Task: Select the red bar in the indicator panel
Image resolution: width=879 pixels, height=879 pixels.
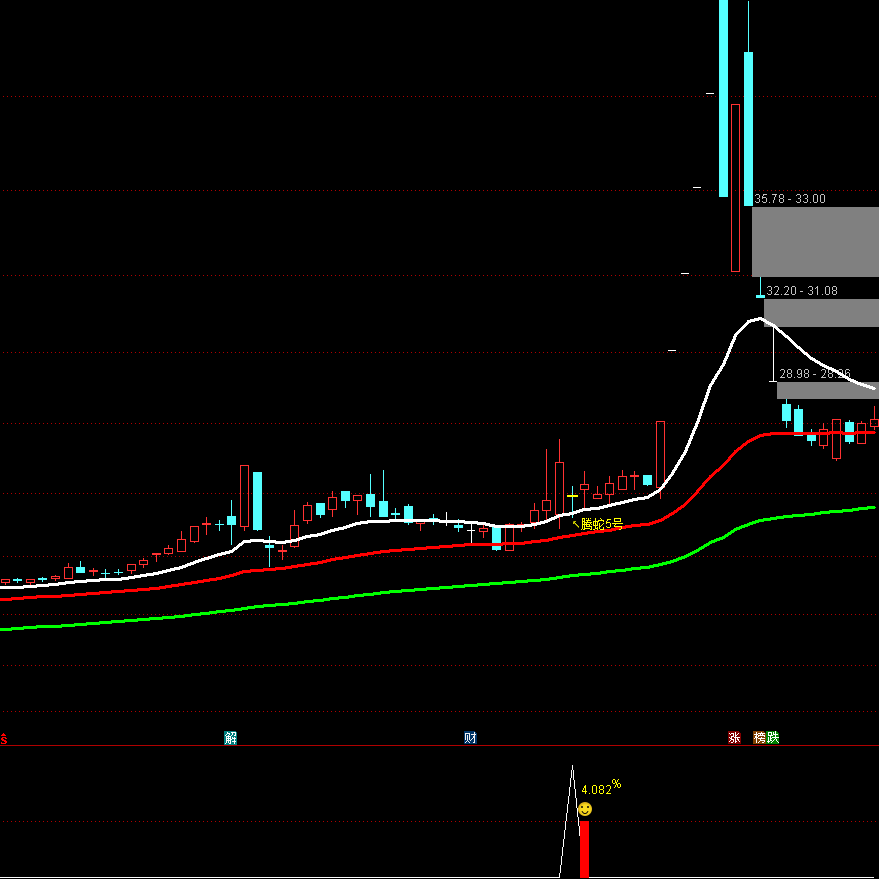Action: coord(584,848)
